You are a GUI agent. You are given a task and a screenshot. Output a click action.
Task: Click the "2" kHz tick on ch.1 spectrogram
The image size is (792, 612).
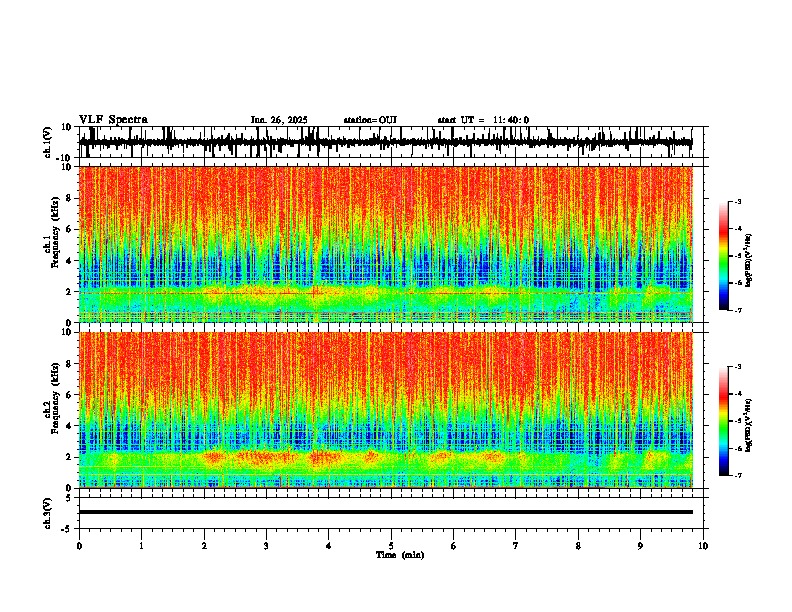[69, 292]
